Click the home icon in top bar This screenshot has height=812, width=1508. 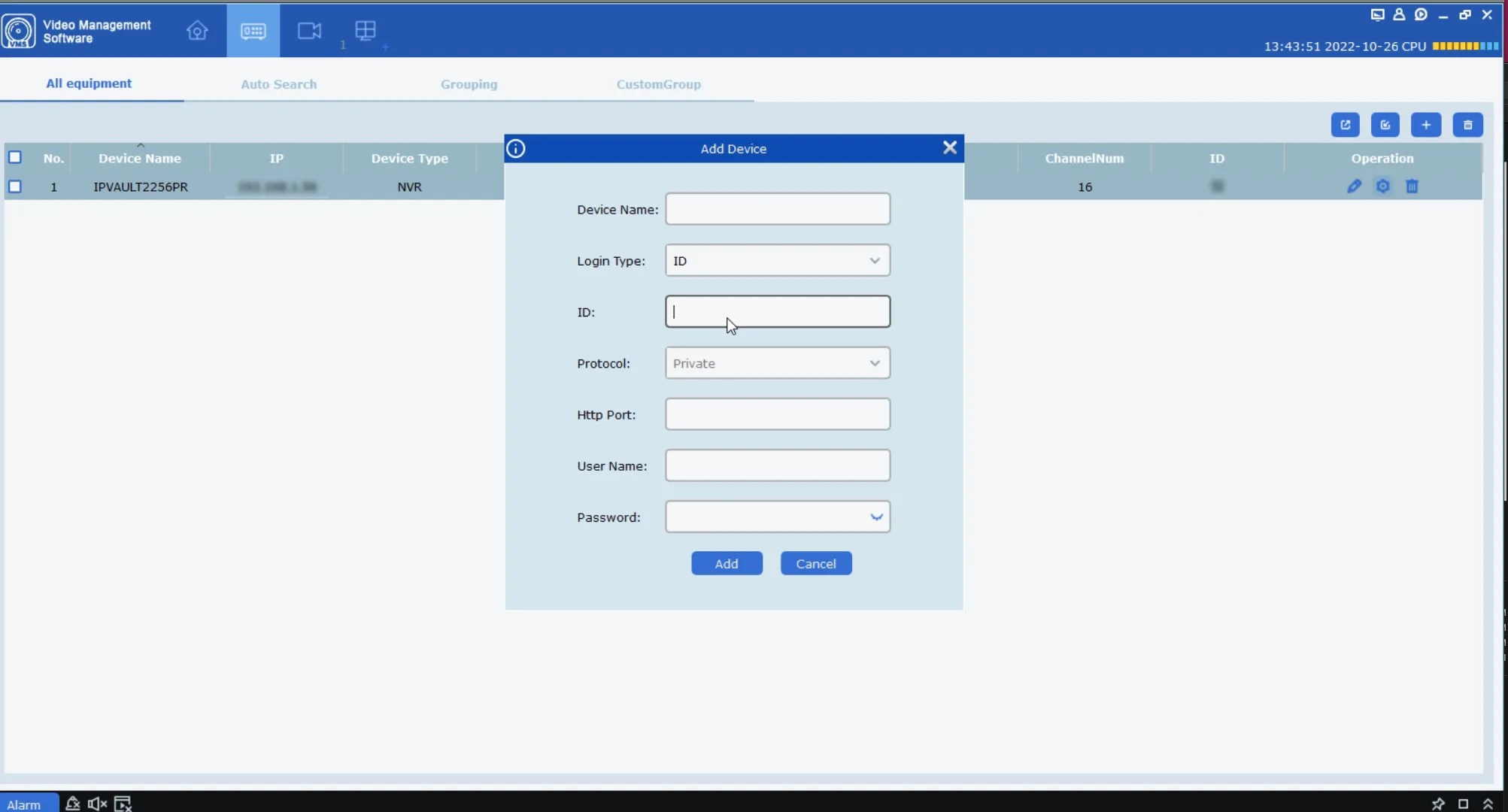pos(197,30)
